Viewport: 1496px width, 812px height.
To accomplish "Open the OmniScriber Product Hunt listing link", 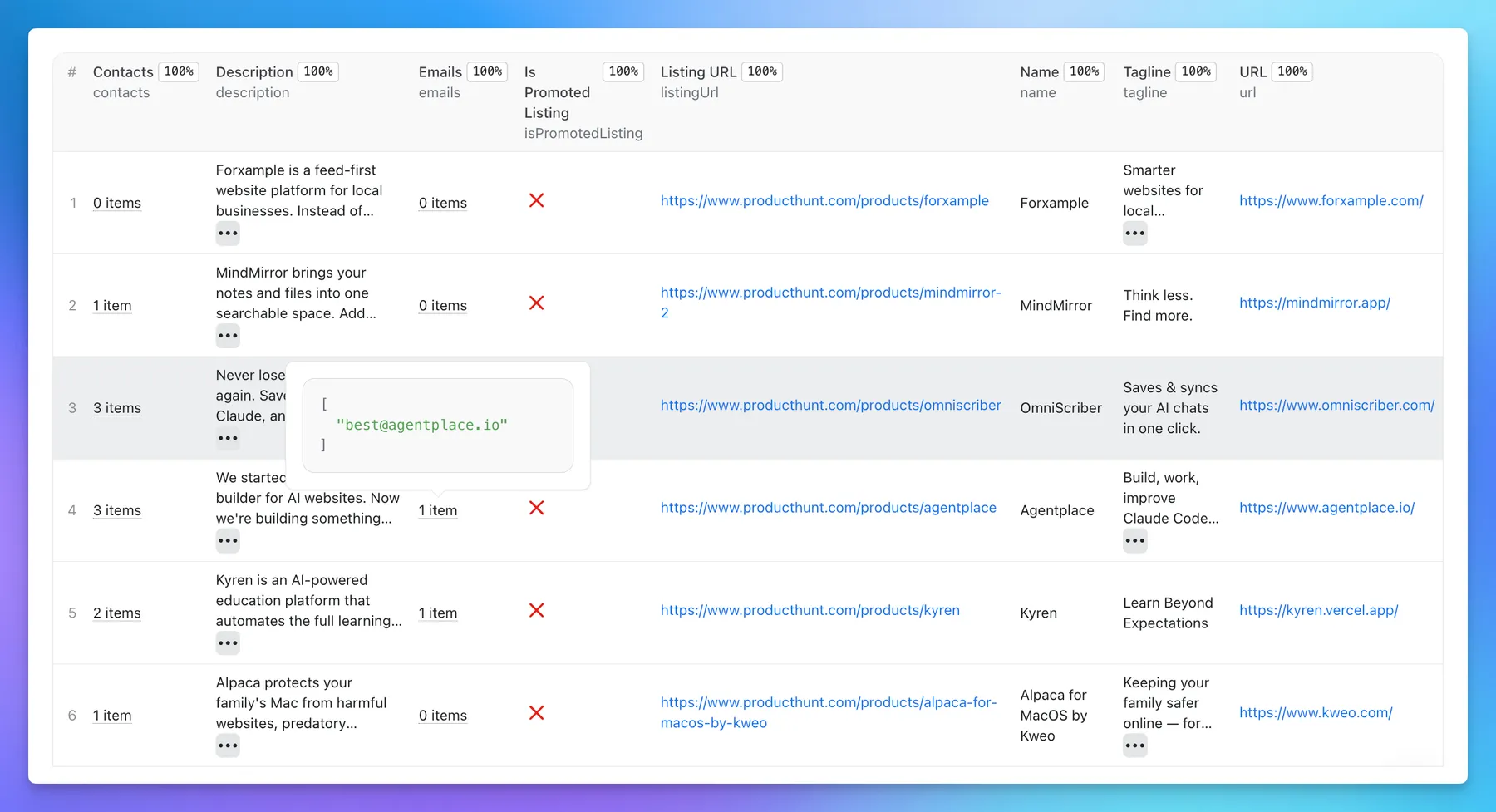I will pos(830,405).
